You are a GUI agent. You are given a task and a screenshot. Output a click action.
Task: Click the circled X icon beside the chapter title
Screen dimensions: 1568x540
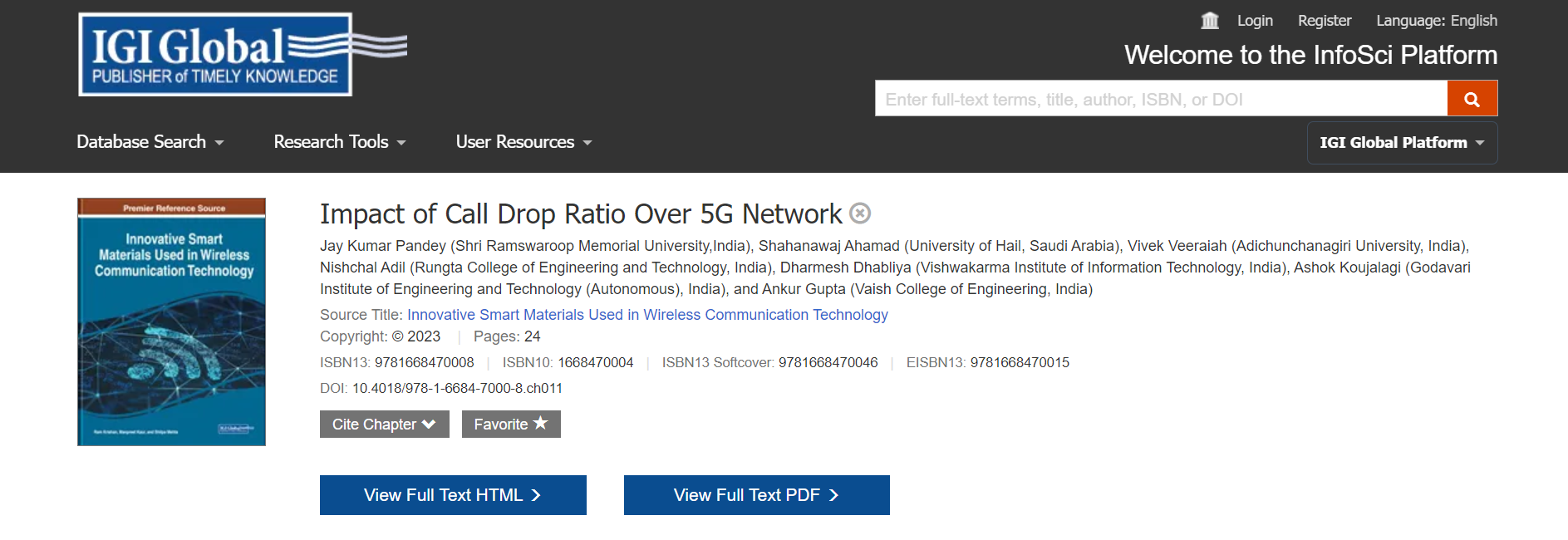pos(861,214)
